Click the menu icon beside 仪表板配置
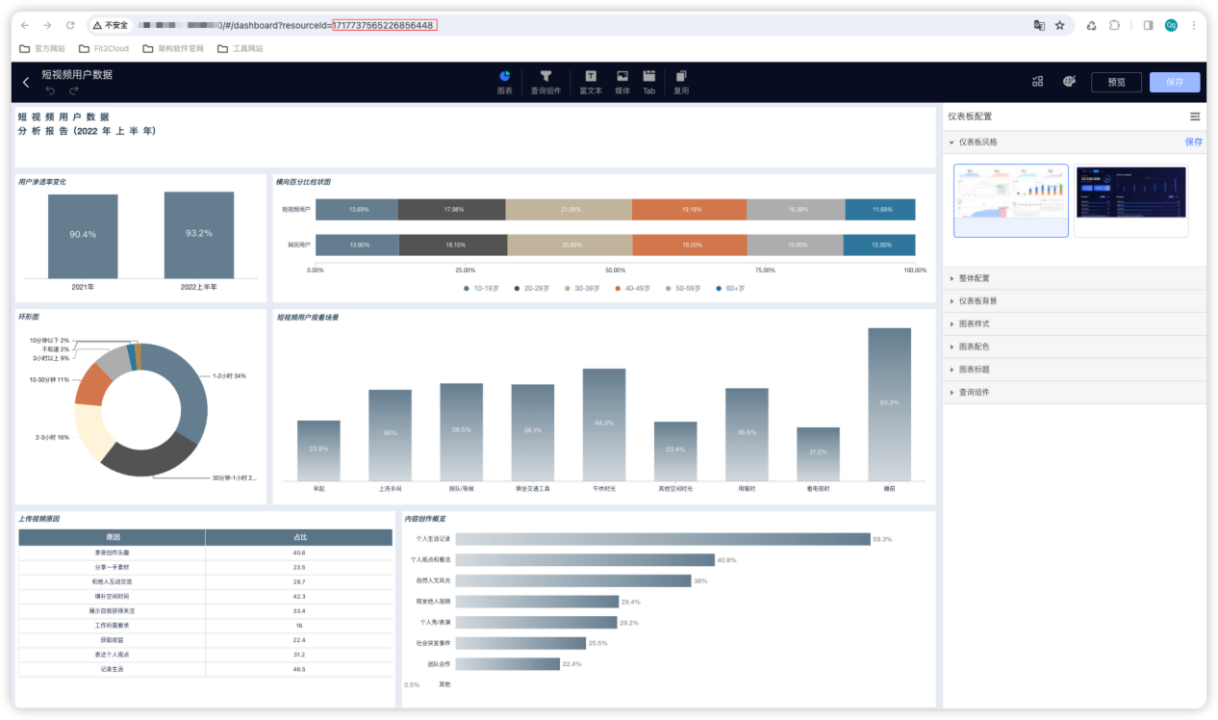The width and height of the screenshot is (1218, 720). (1195, 117)
